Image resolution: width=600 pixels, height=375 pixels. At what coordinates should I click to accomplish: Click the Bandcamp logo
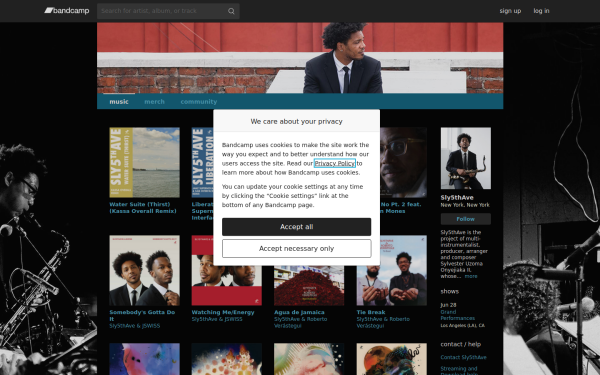tap(67, 11)
